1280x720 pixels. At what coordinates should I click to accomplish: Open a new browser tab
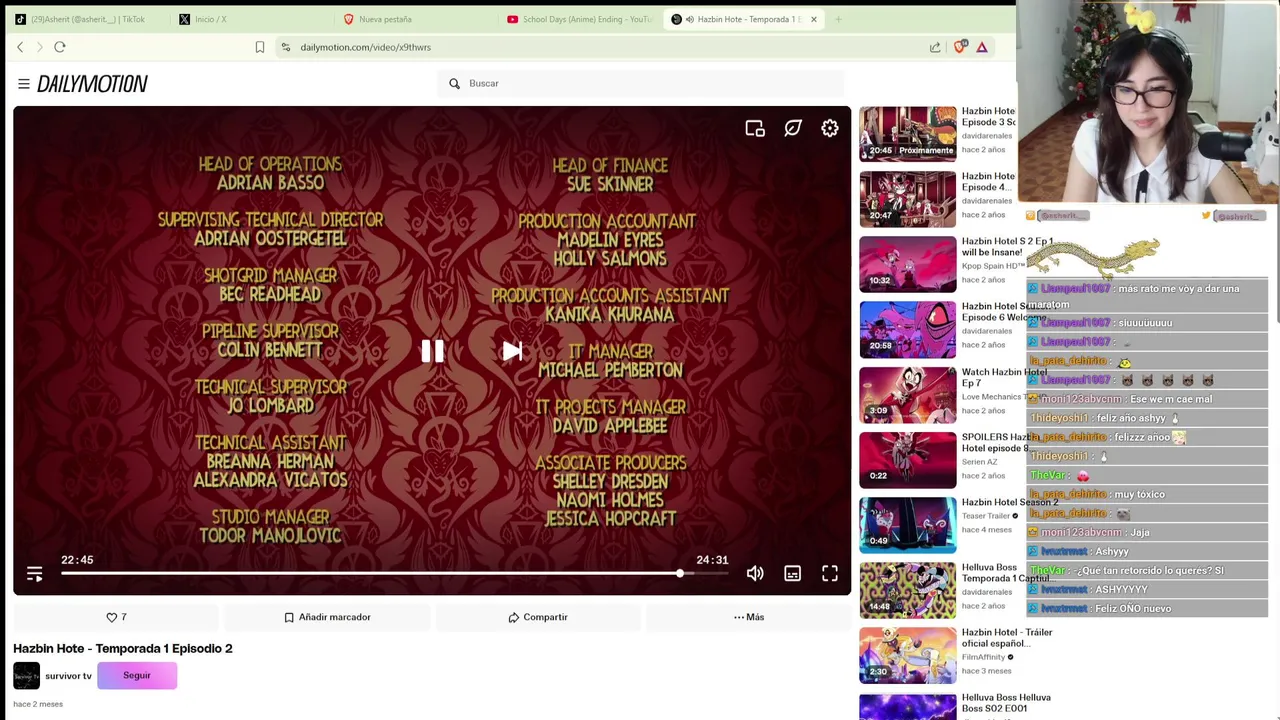[x=838, y=19]
